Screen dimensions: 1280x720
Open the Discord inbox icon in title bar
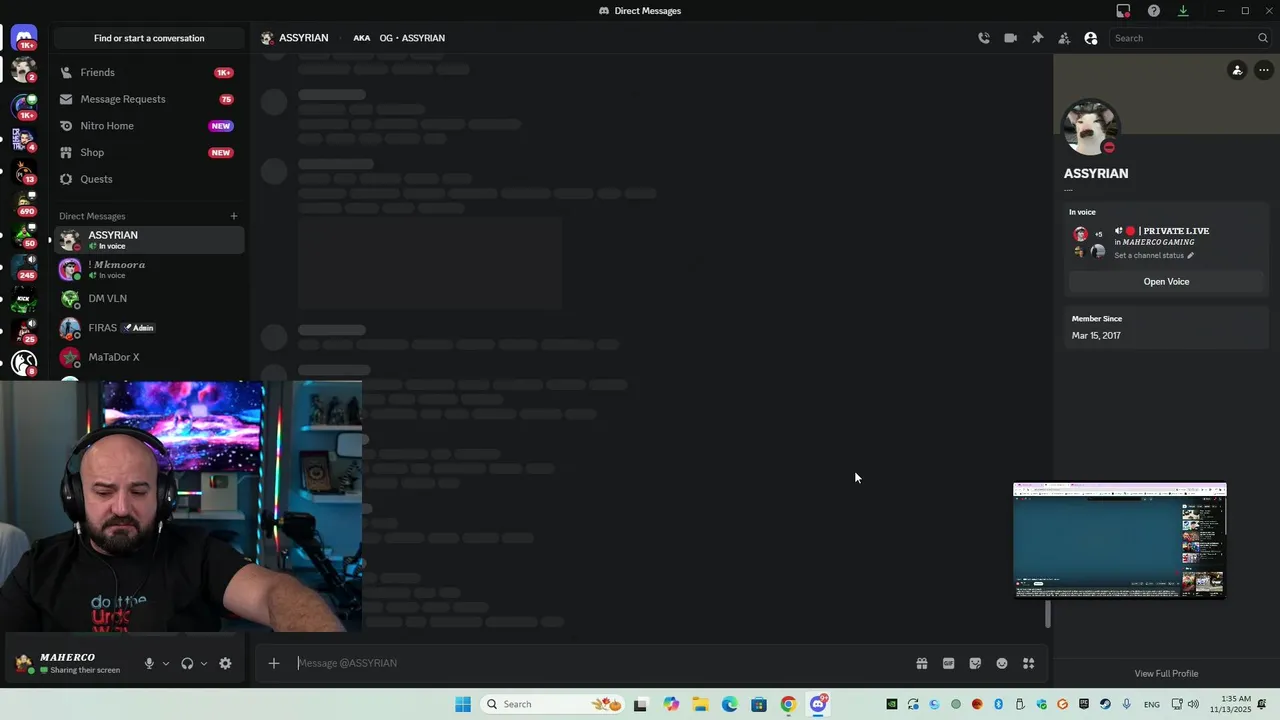[1123, 11]
